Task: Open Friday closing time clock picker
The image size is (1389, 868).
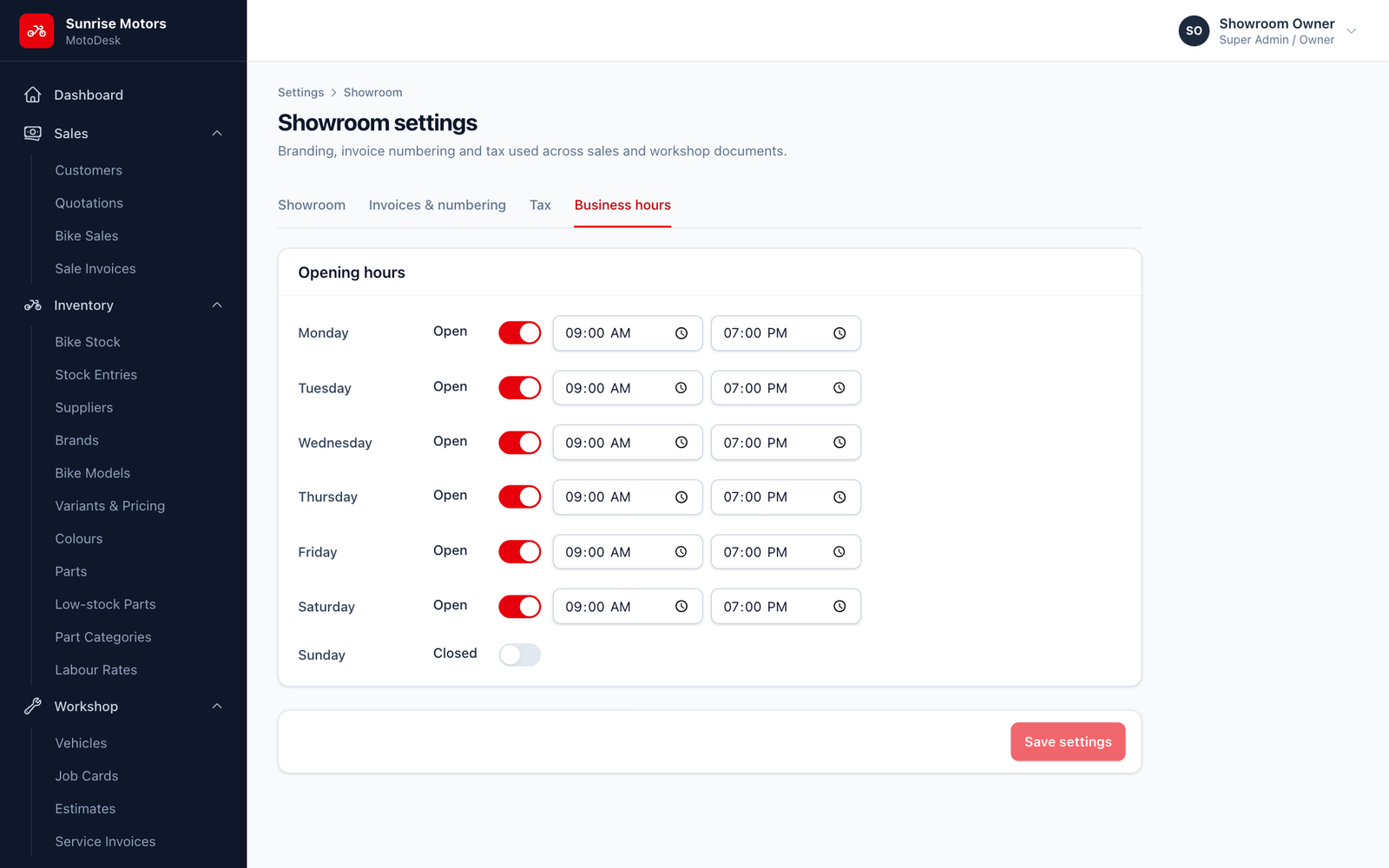Action: click(x=839, y=552)
